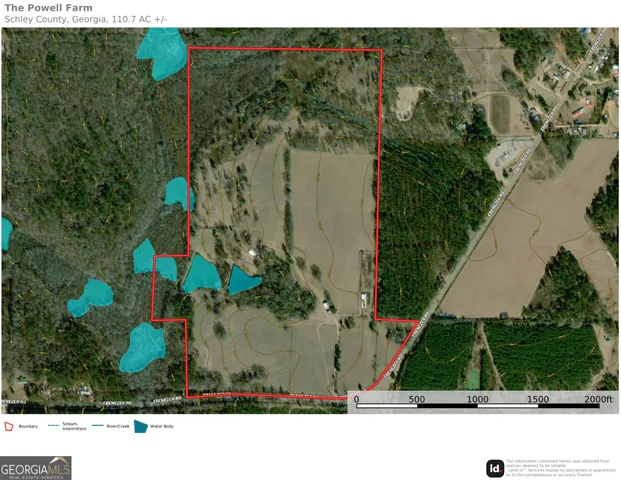The width and height of the screenshot is (621, 480).
Task: Click the black 'id.' Land id logo
Action: point(495,469)
